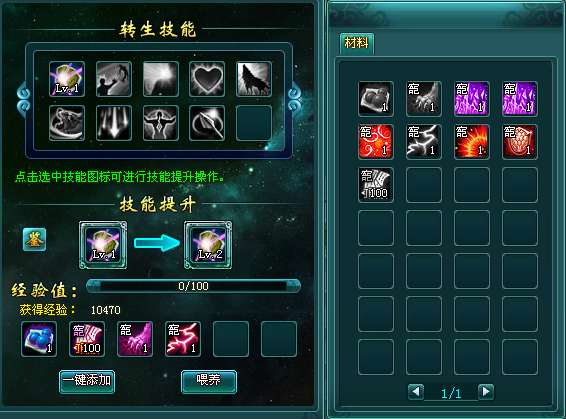Click the experience progress bar 0/100

tap(193, 286)
